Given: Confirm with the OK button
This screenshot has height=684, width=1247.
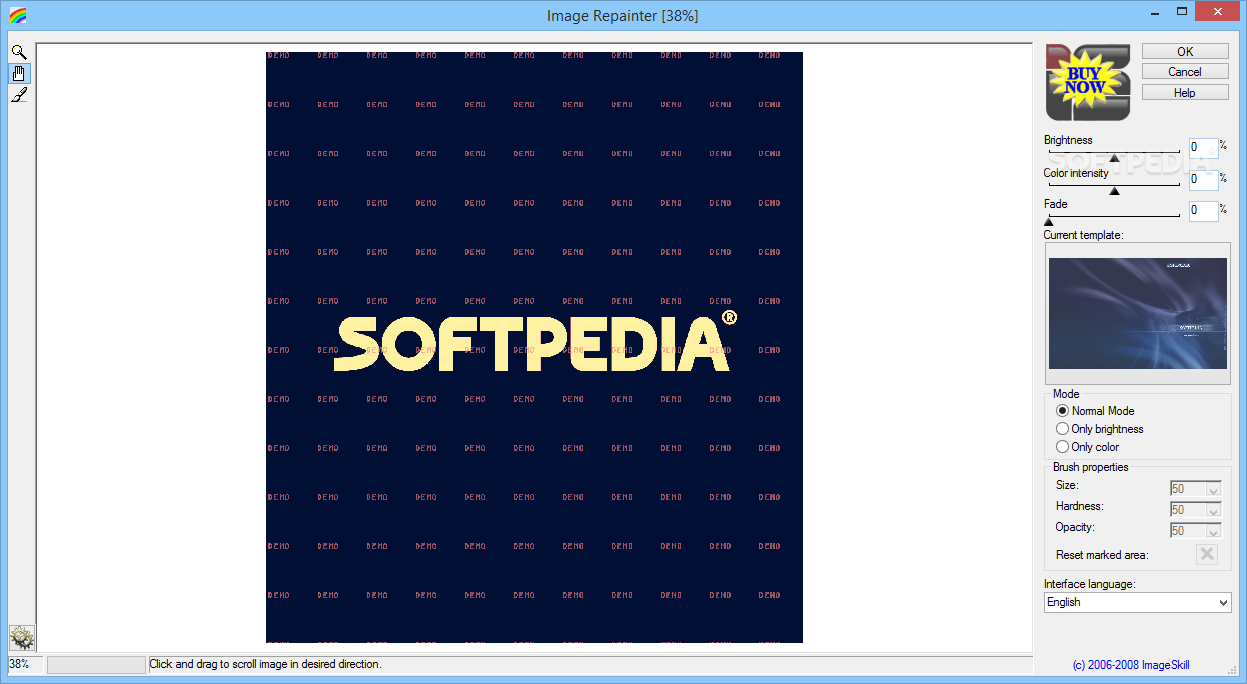Looking at the screenshot, I should [1185, 51].
